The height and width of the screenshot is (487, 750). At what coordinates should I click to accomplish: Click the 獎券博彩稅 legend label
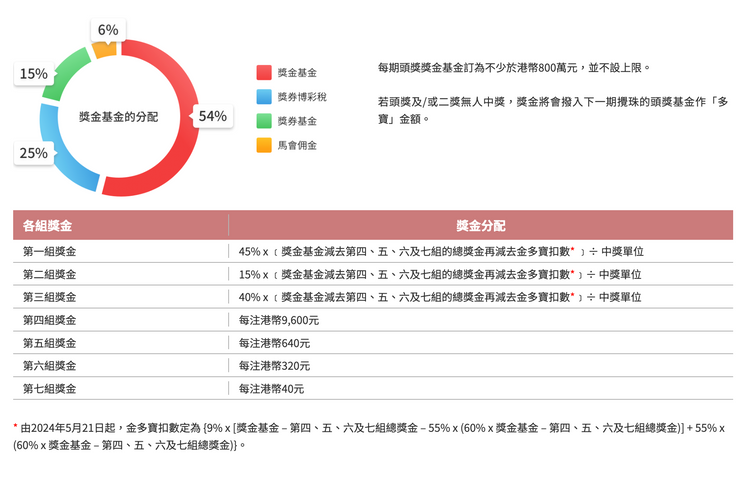coord(302,97)
